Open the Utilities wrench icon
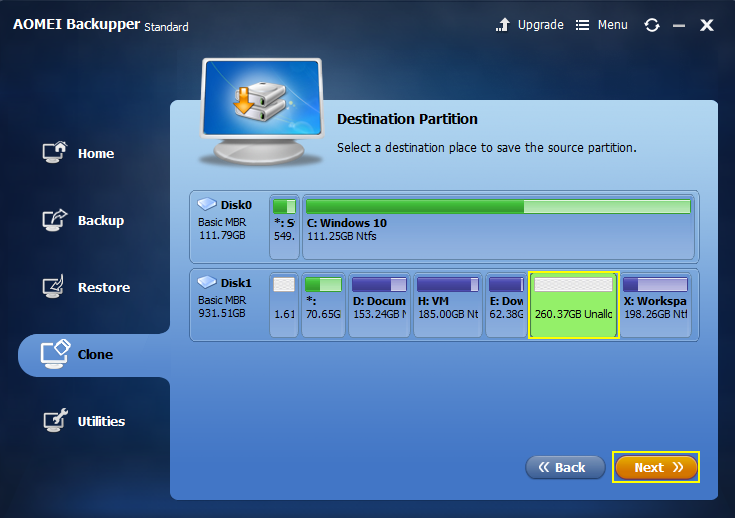 tap(55, 420)
